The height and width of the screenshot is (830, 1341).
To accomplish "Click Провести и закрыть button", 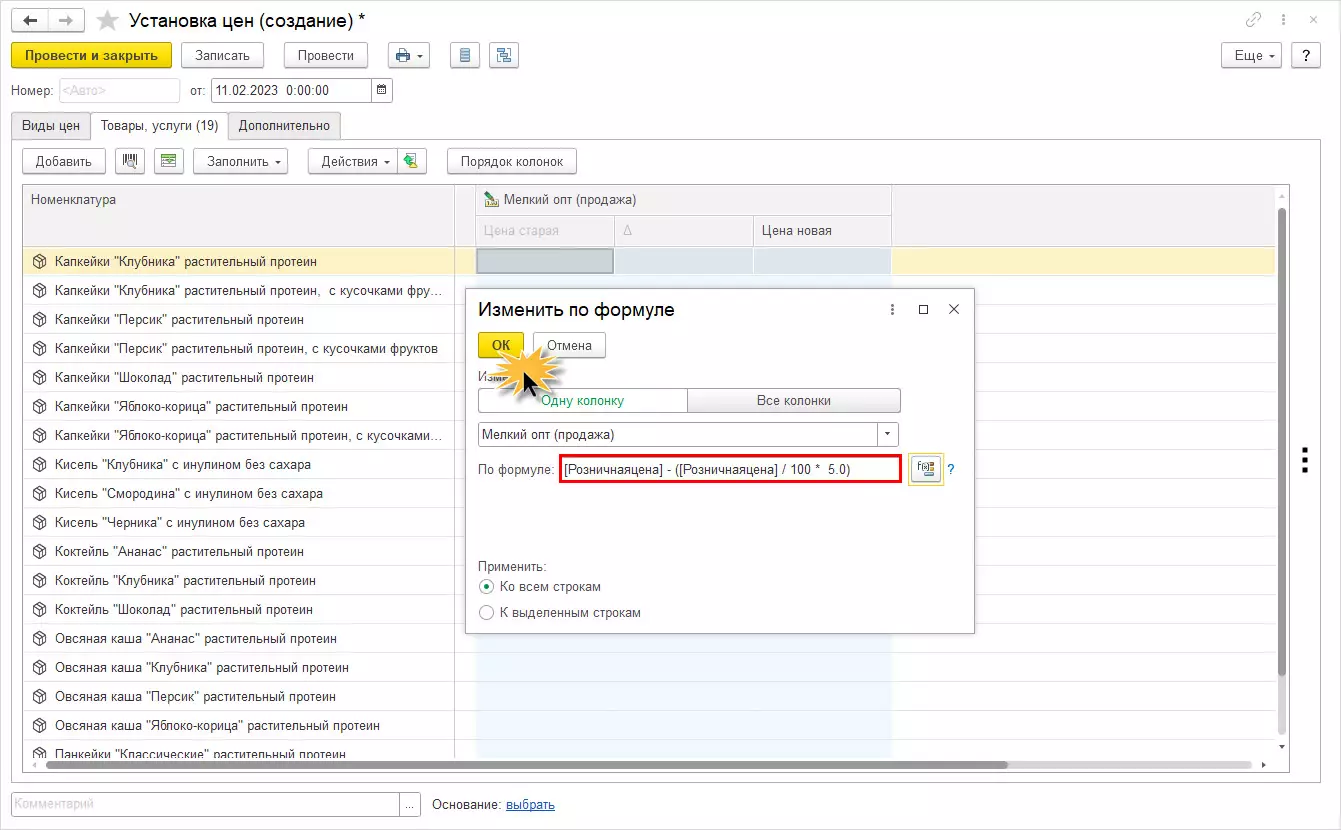I will [91, 55].
